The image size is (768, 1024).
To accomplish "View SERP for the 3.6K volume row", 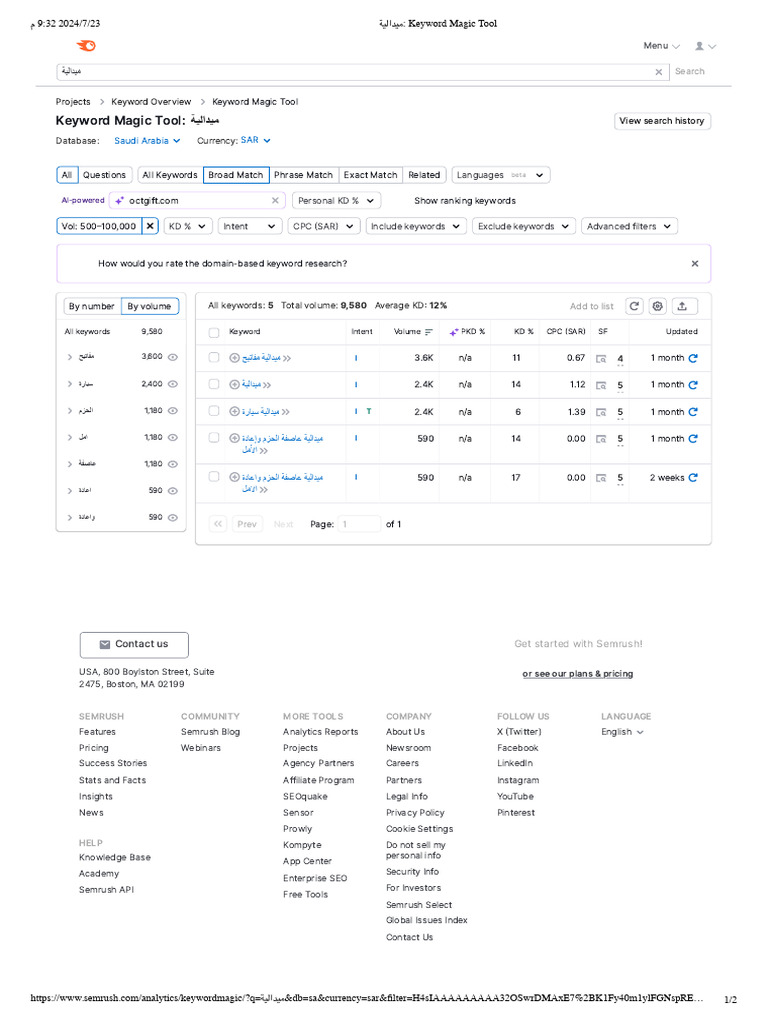I will pos(601,359).
